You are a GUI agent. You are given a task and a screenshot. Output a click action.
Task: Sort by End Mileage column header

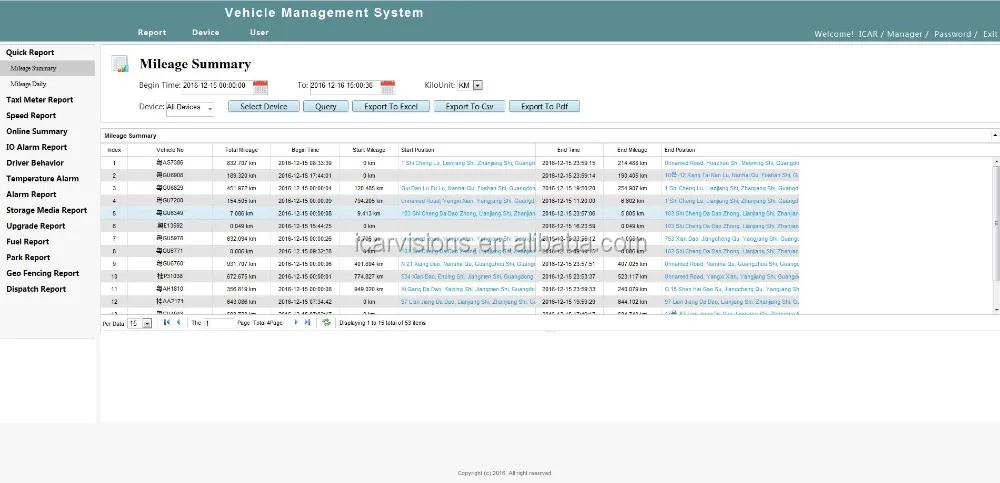632,150
